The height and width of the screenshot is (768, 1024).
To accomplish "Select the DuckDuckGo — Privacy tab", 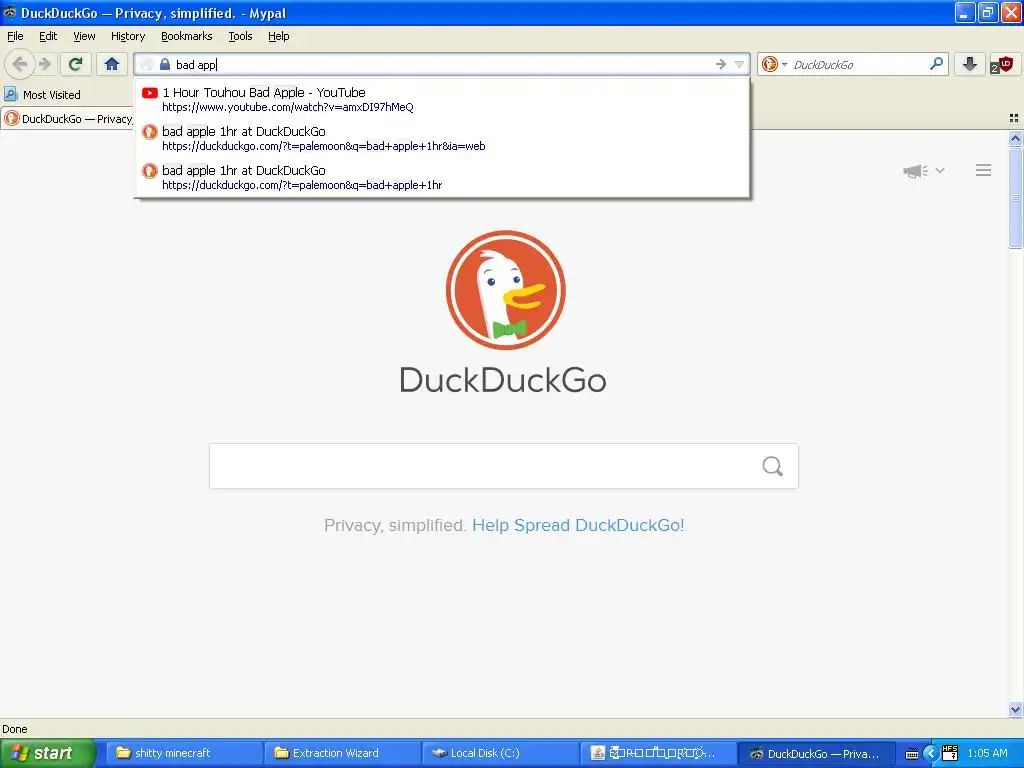I will coord(67,118).
